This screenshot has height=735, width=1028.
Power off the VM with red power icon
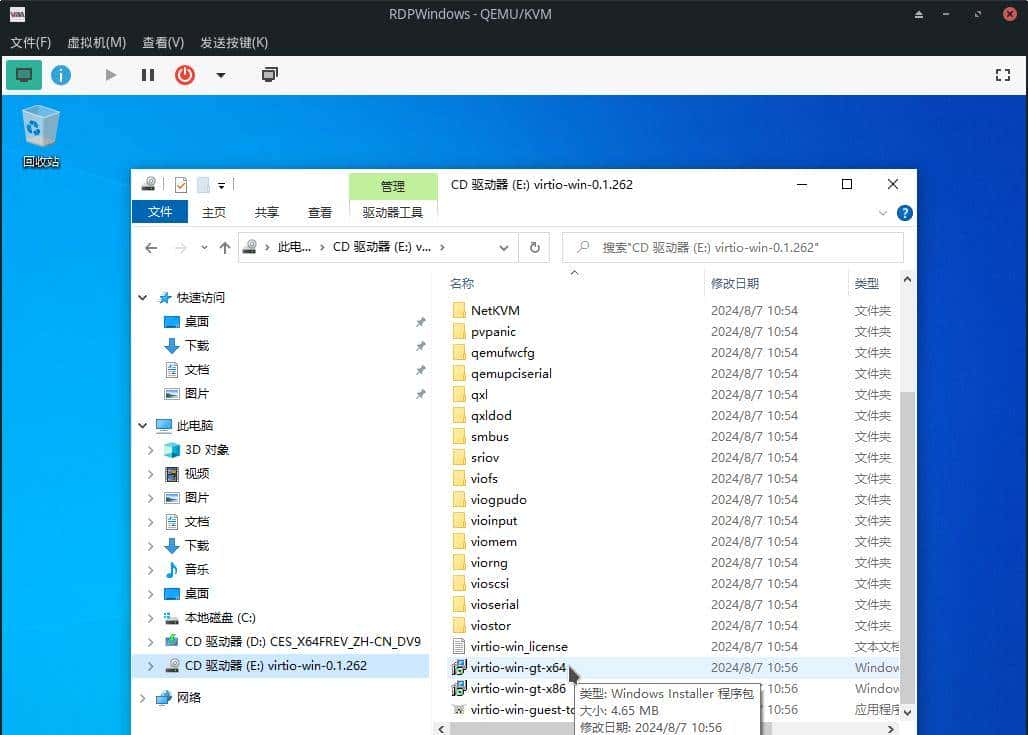[184, 74]
